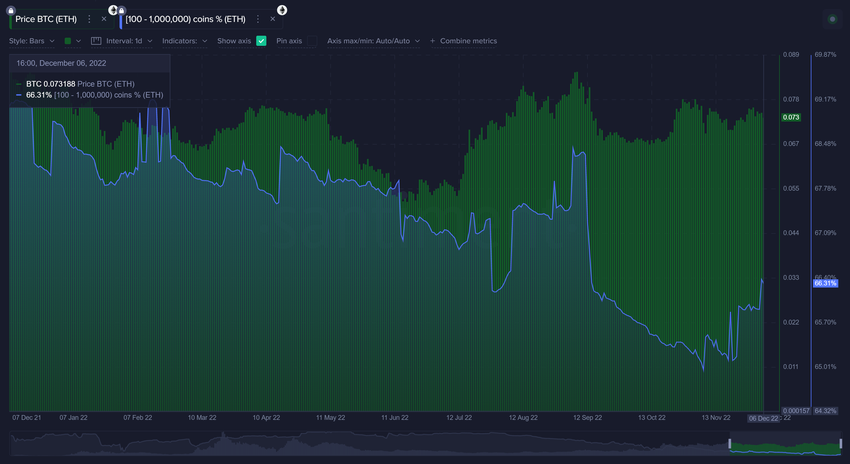This screenshot has height=464, width=850.
Task: Expand the Style: Bars dropdown
Action: pyautogui.click(x=33, y=41)
